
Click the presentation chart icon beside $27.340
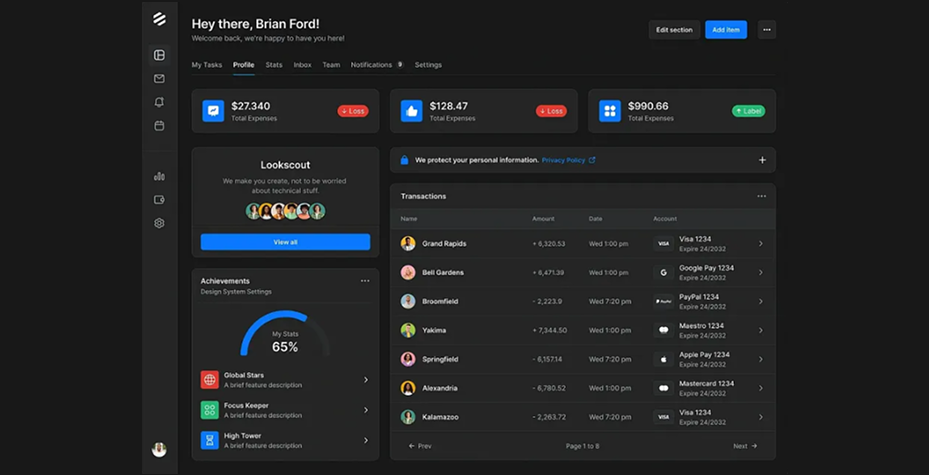pyautogui.click(x=213, y=111)
